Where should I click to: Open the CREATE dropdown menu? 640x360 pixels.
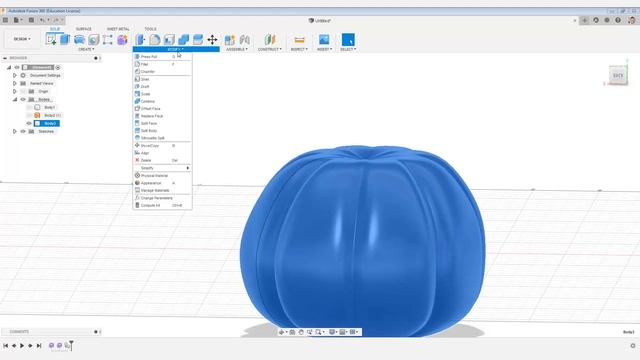(86, 49)
